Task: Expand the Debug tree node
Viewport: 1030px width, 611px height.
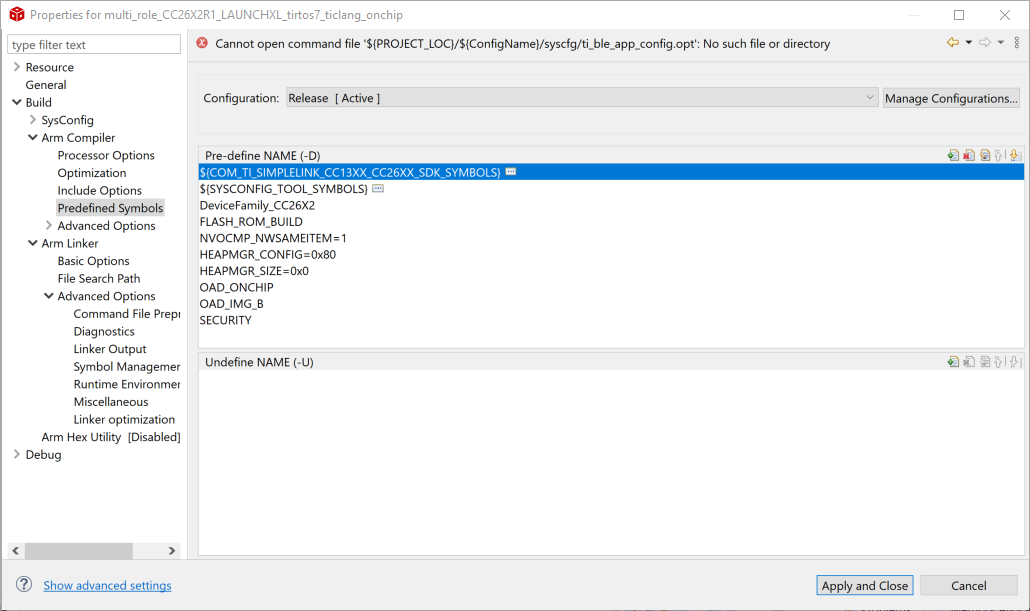Action: (16, 455)
